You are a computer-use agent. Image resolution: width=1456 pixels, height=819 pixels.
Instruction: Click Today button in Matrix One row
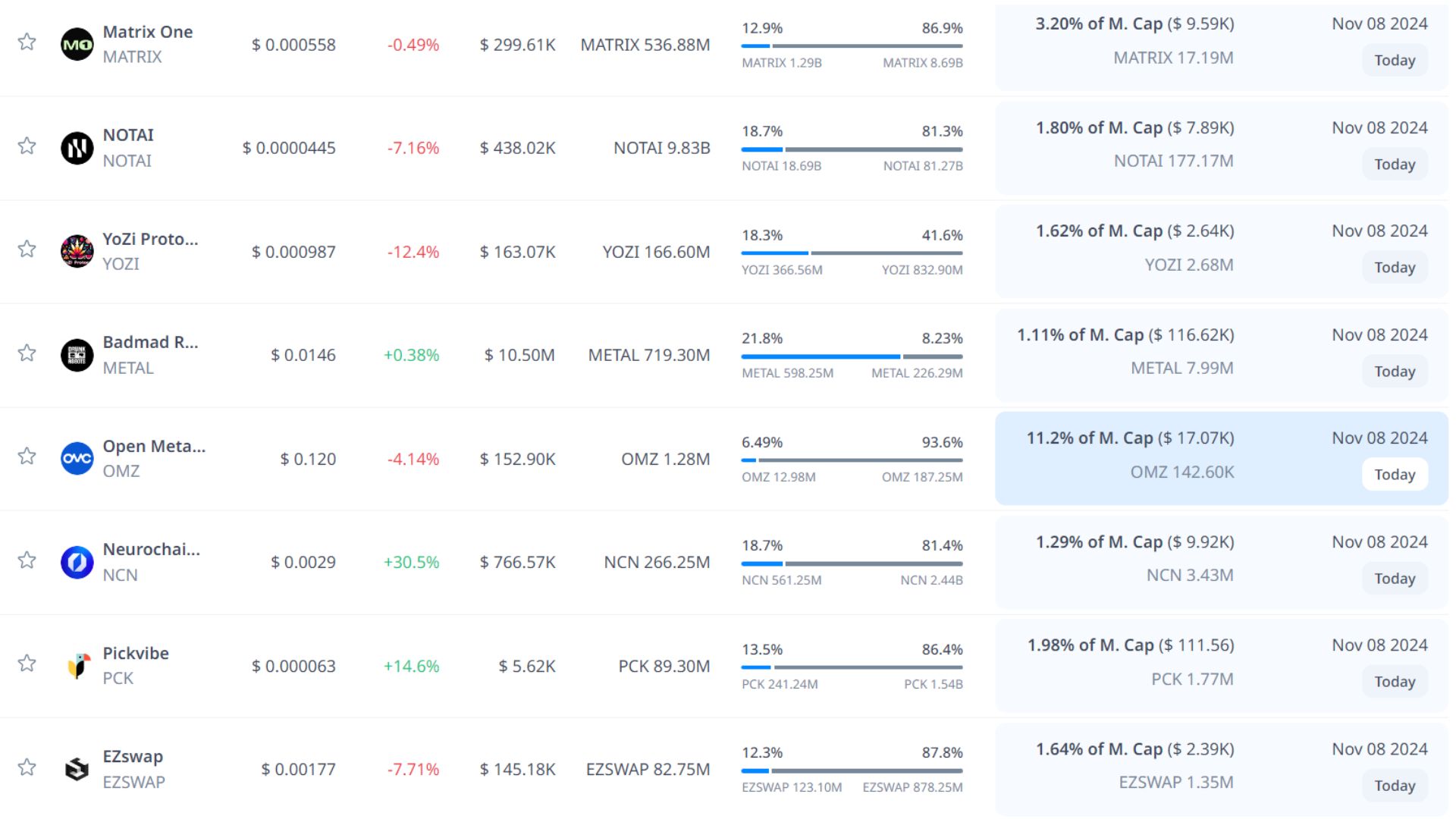1394,61
